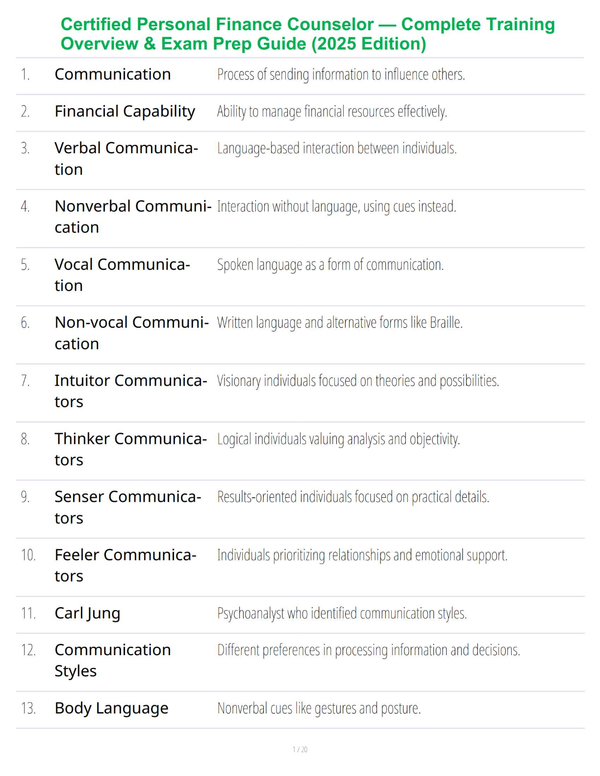Select the Intuitor Communicators term
The image size is (600, 776).
(131, 391)
